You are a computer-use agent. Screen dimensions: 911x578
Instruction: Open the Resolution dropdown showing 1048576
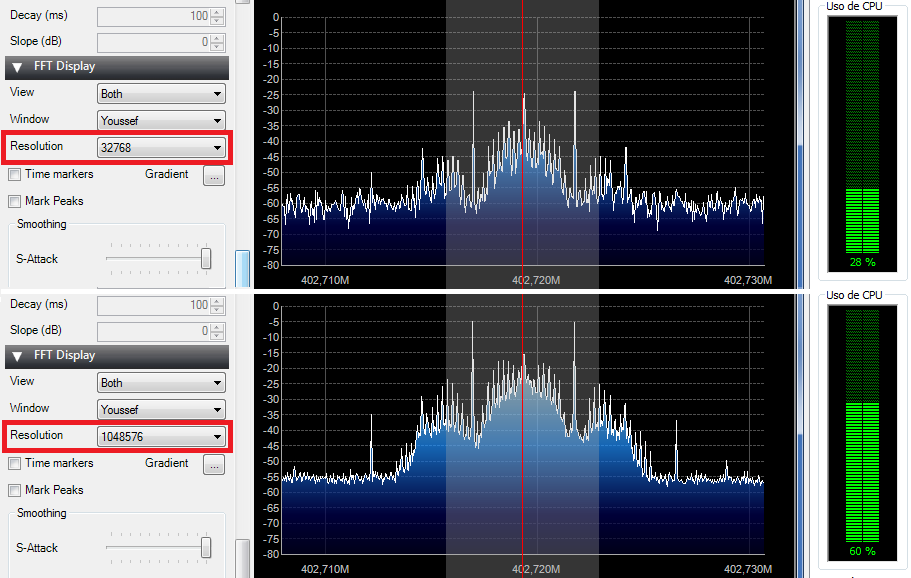(161, 436)
